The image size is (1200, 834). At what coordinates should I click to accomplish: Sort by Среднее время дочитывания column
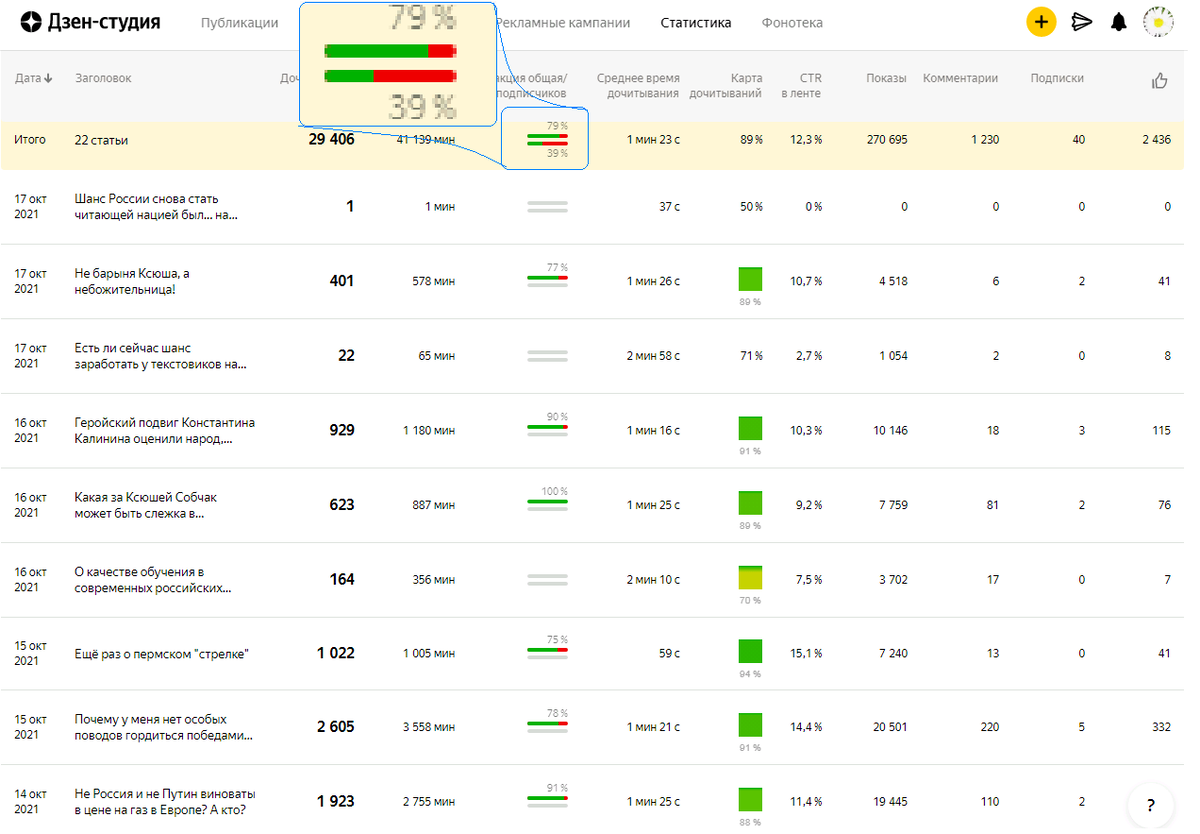click(638, 86)
